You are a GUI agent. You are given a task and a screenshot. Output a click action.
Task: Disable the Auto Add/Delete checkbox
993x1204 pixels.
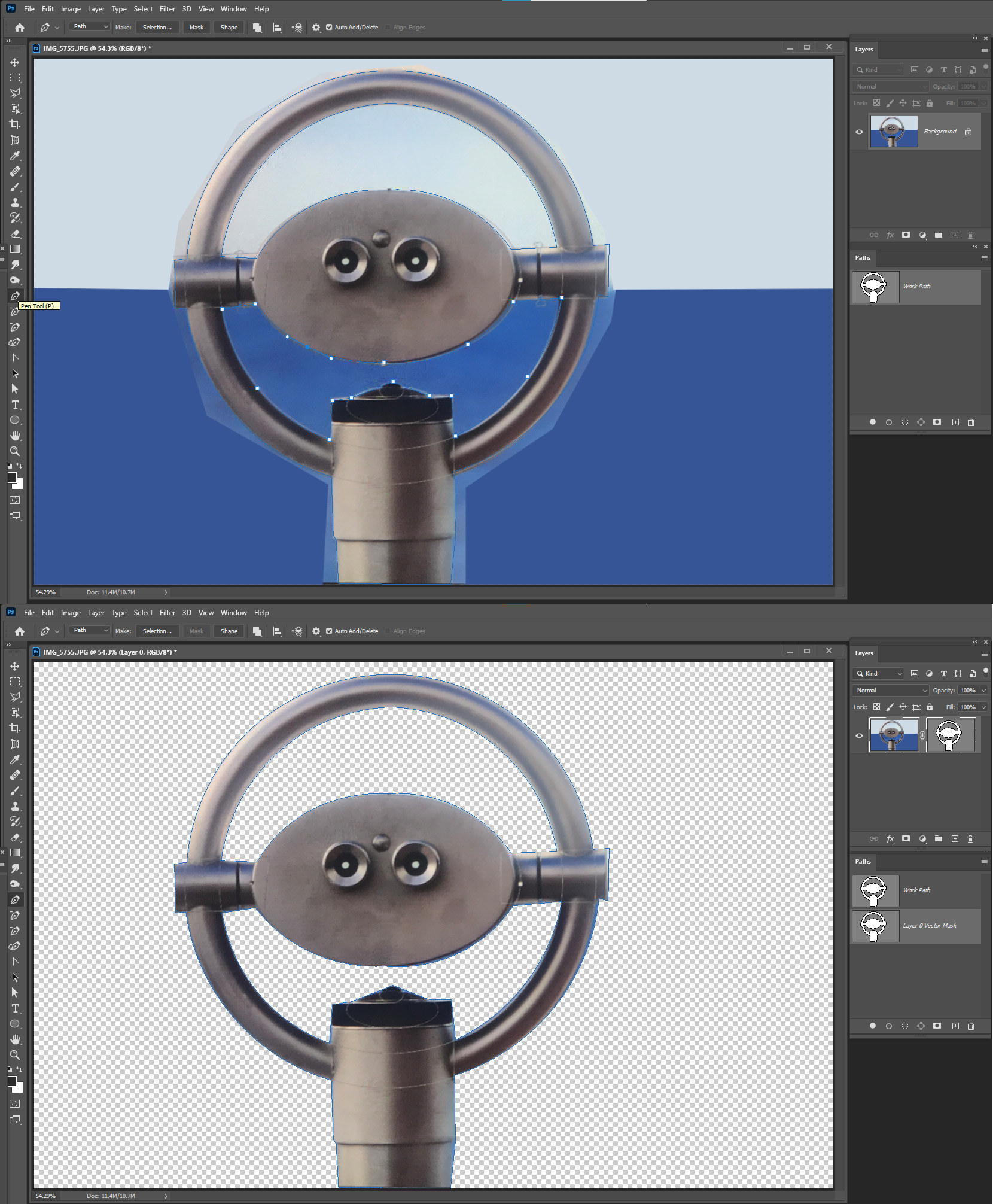329,27
